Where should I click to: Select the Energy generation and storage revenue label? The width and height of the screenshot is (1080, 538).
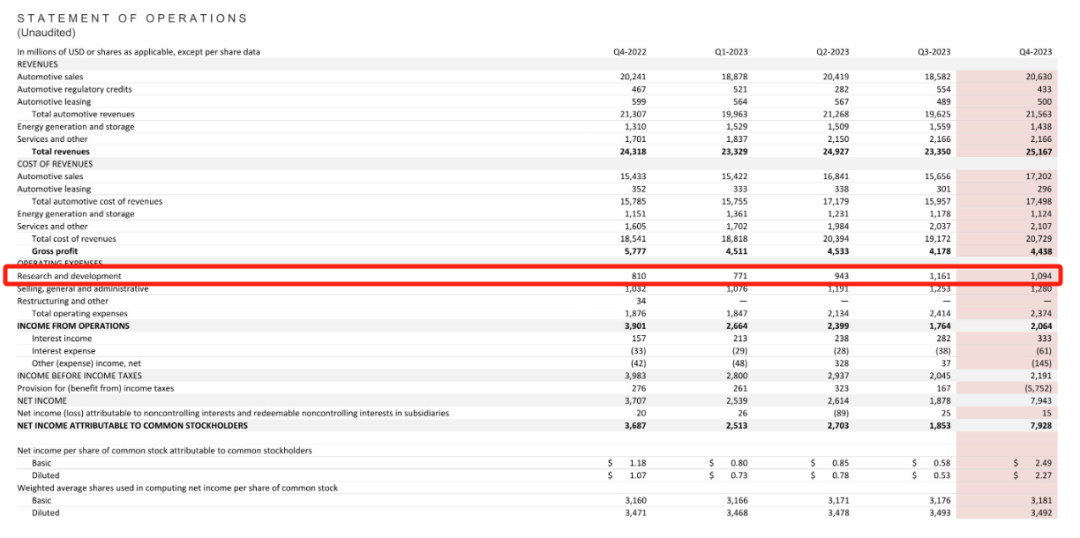[75, 127]
